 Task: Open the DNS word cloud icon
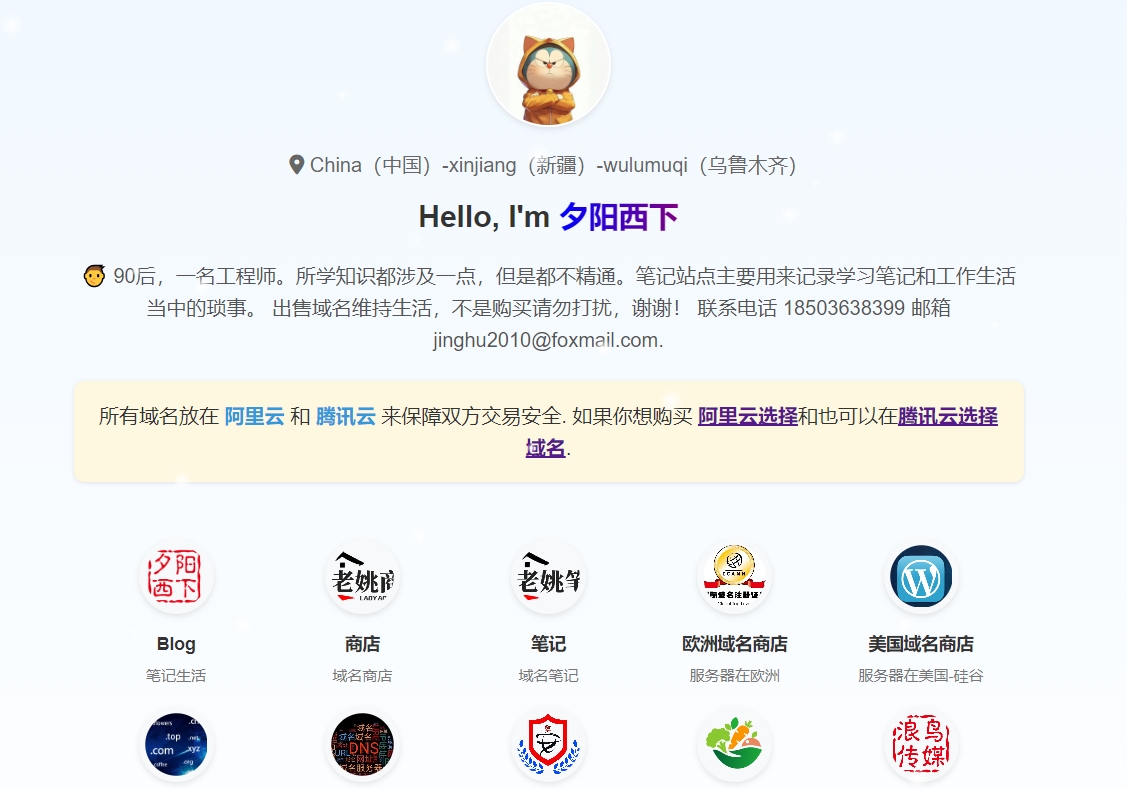(x=362, y=746)
